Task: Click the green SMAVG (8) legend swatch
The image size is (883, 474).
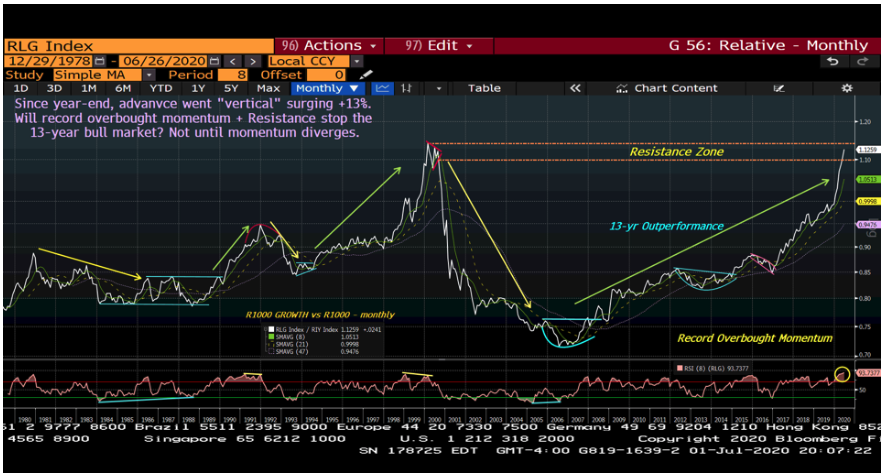Action: tap(271, 337)
